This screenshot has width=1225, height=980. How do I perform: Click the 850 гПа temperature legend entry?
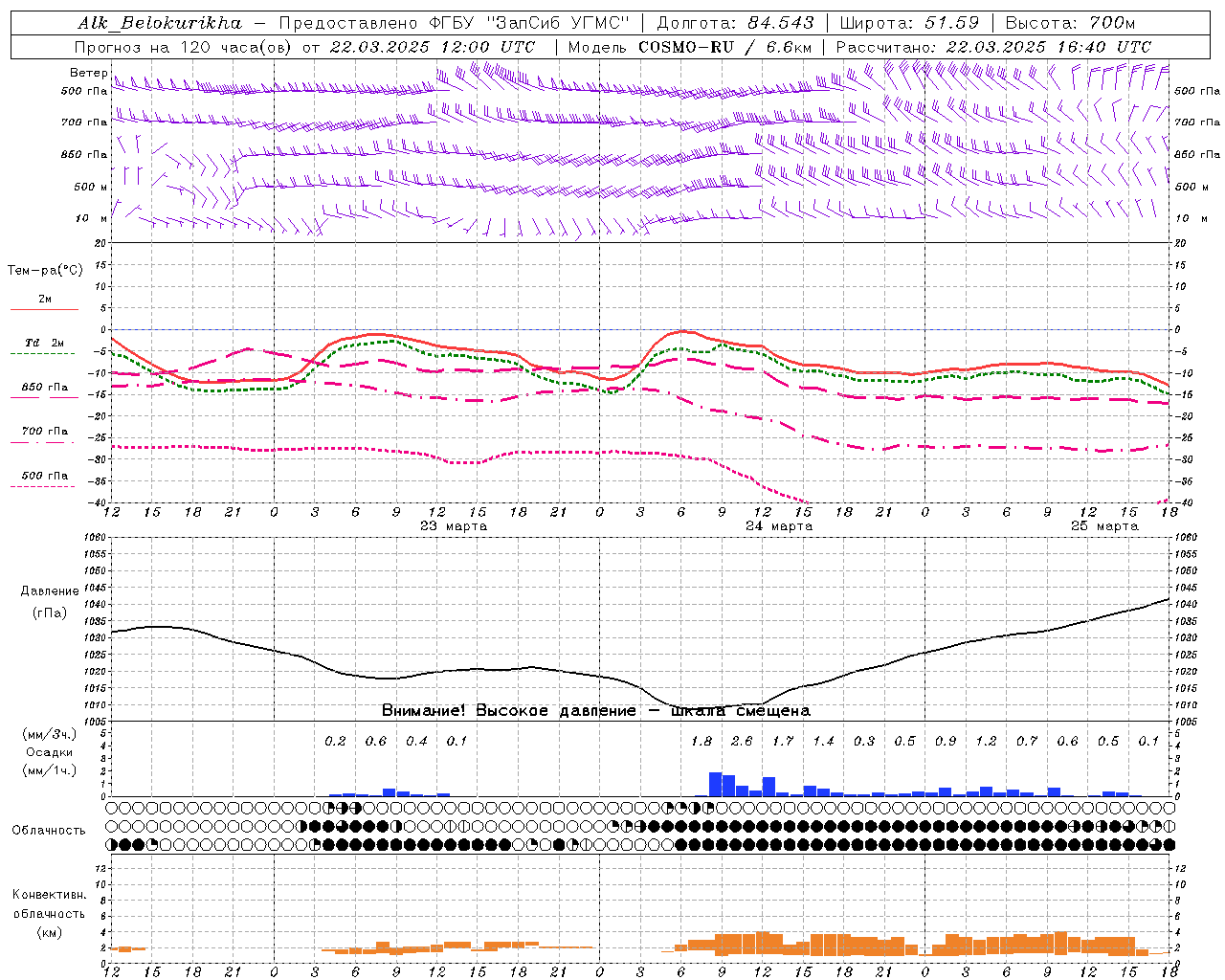pos(45,388)
